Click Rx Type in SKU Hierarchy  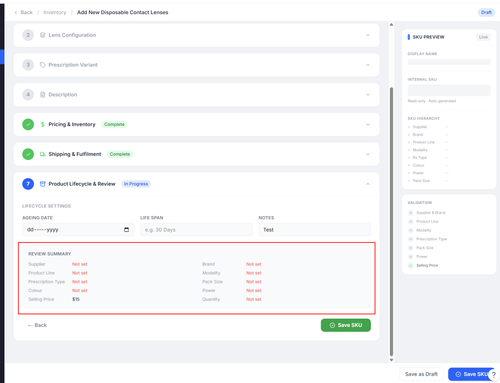click(x=420, y=158)
